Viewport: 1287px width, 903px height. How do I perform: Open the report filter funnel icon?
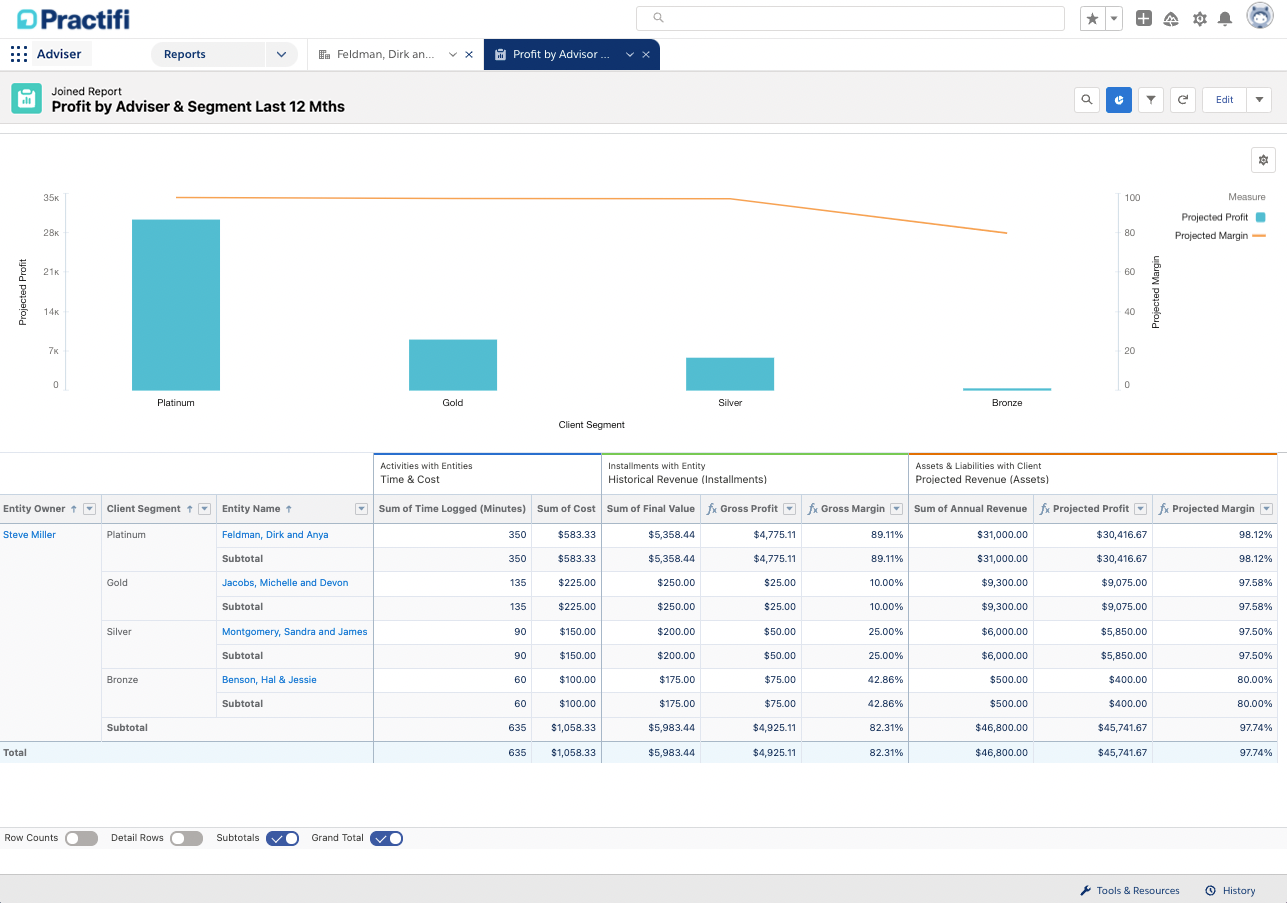pyautogui.click(x=1151, y=100)
